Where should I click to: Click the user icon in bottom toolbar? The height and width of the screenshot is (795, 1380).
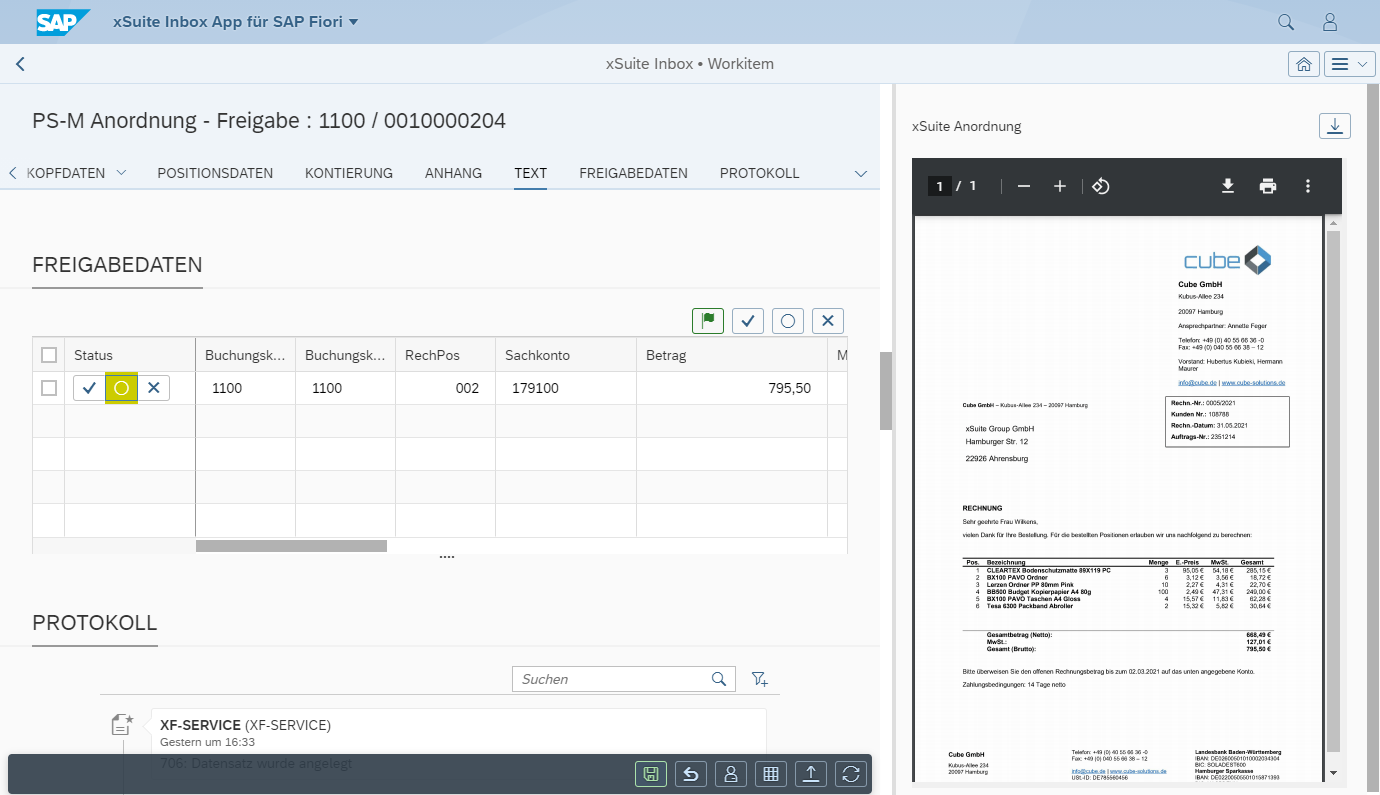coord(731,774)
